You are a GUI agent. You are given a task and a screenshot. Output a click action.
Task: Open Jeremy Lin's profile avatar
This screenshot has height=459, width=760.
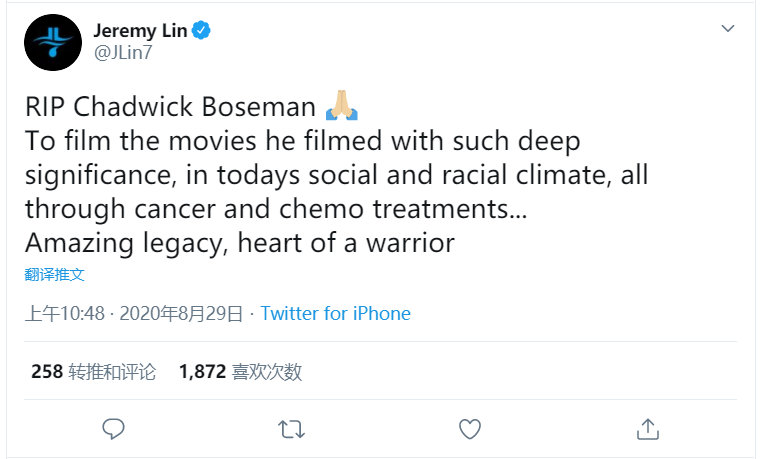coord(53,43)
